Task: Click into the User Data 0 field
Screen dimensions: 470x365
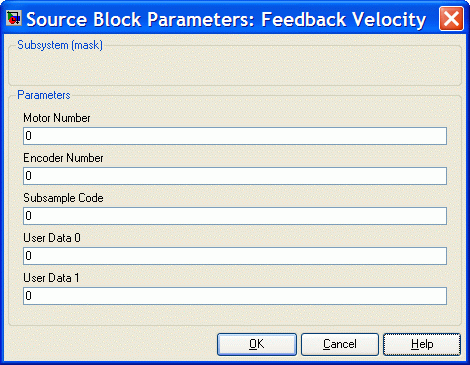Action: point(235,256)
